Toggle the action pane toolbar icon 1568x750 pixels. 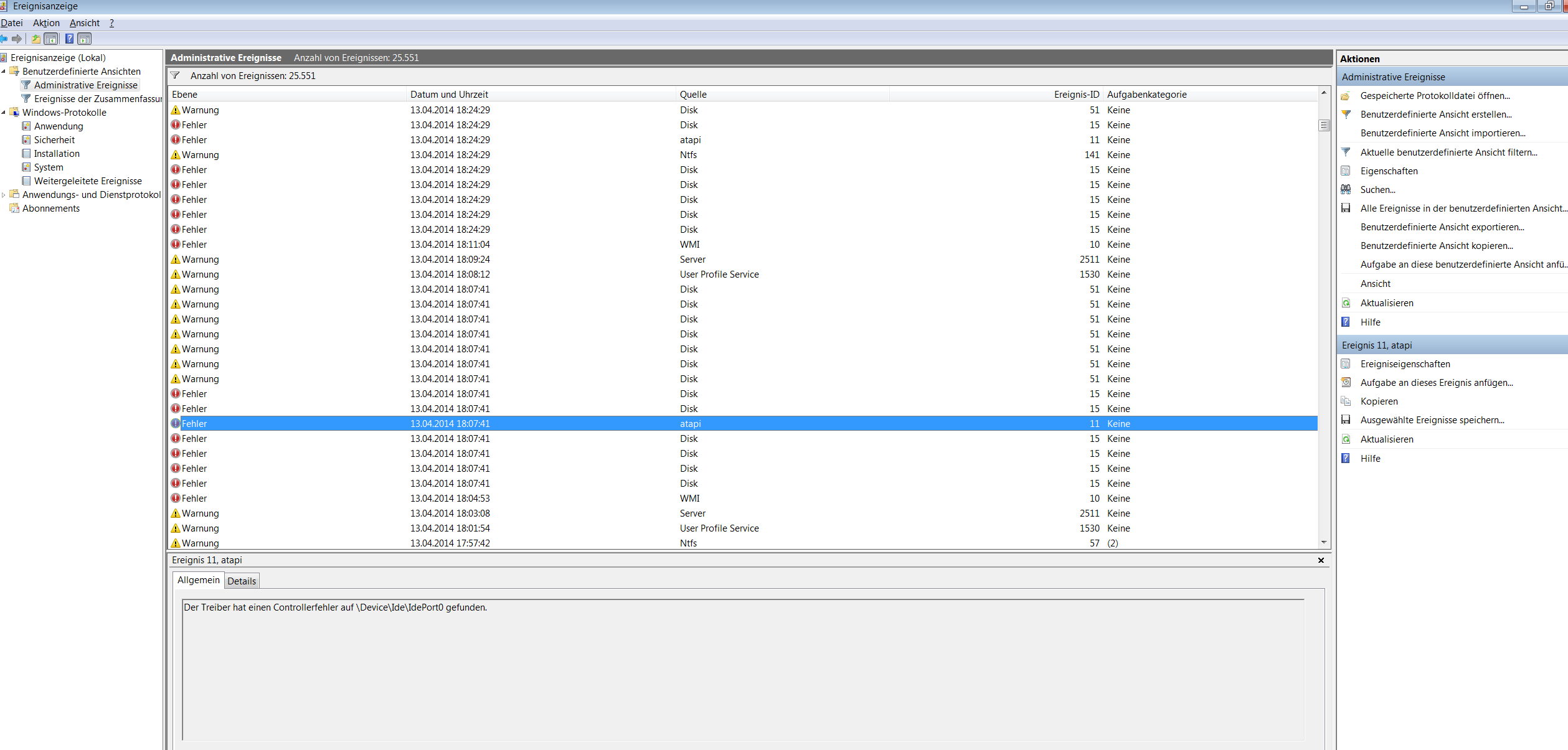(85, 39)
